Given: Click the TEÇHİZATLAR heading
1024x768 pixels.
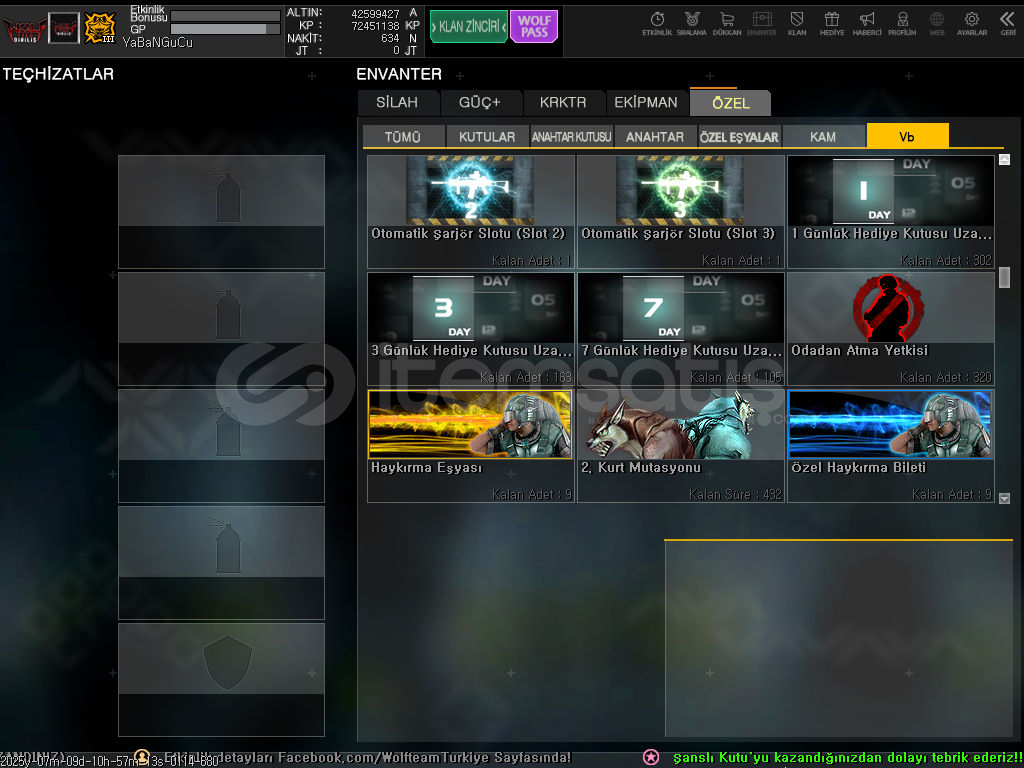Looking at the screenshot, I should [x=58, y=74].
